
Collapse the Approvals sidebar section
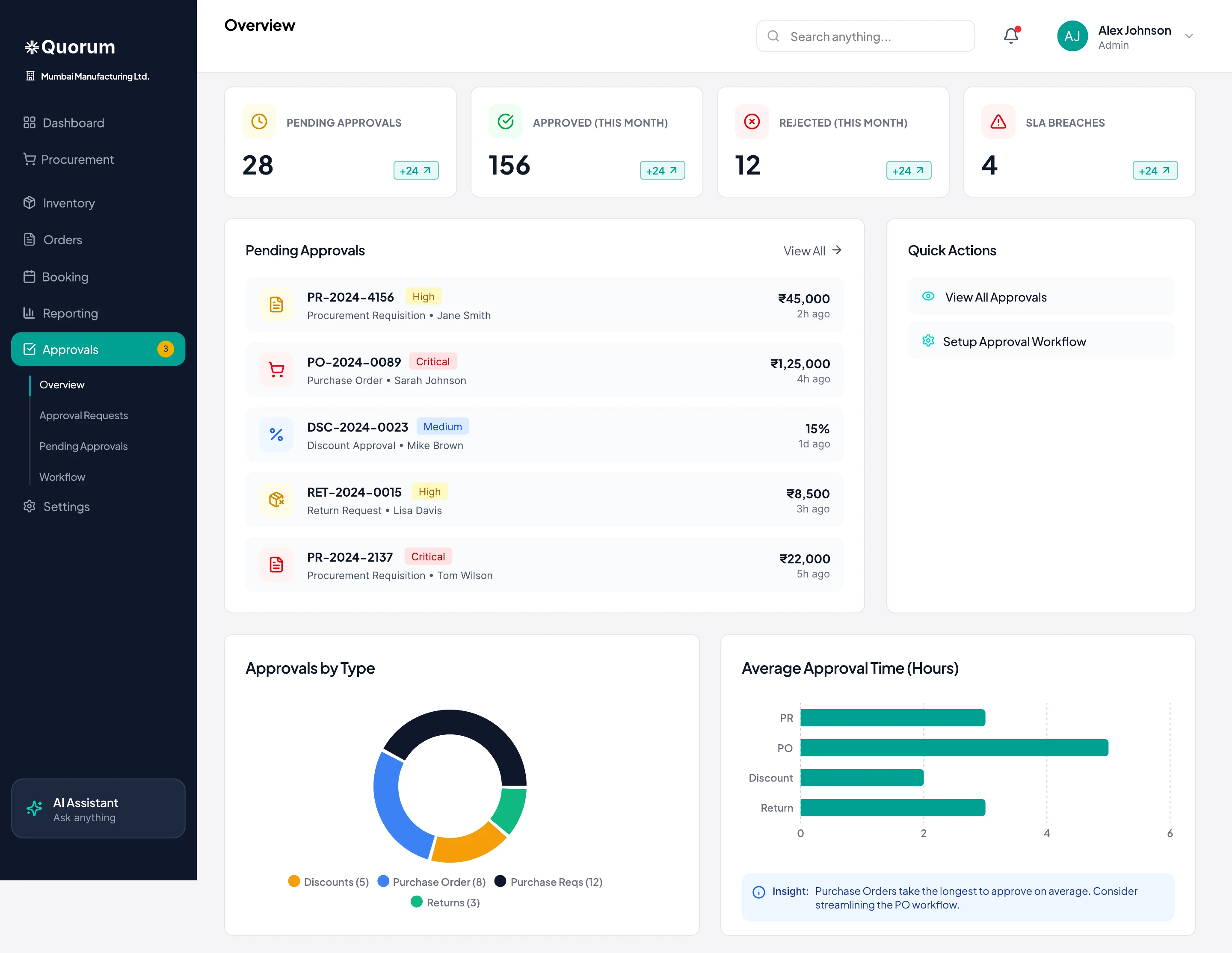coord(98,349)
